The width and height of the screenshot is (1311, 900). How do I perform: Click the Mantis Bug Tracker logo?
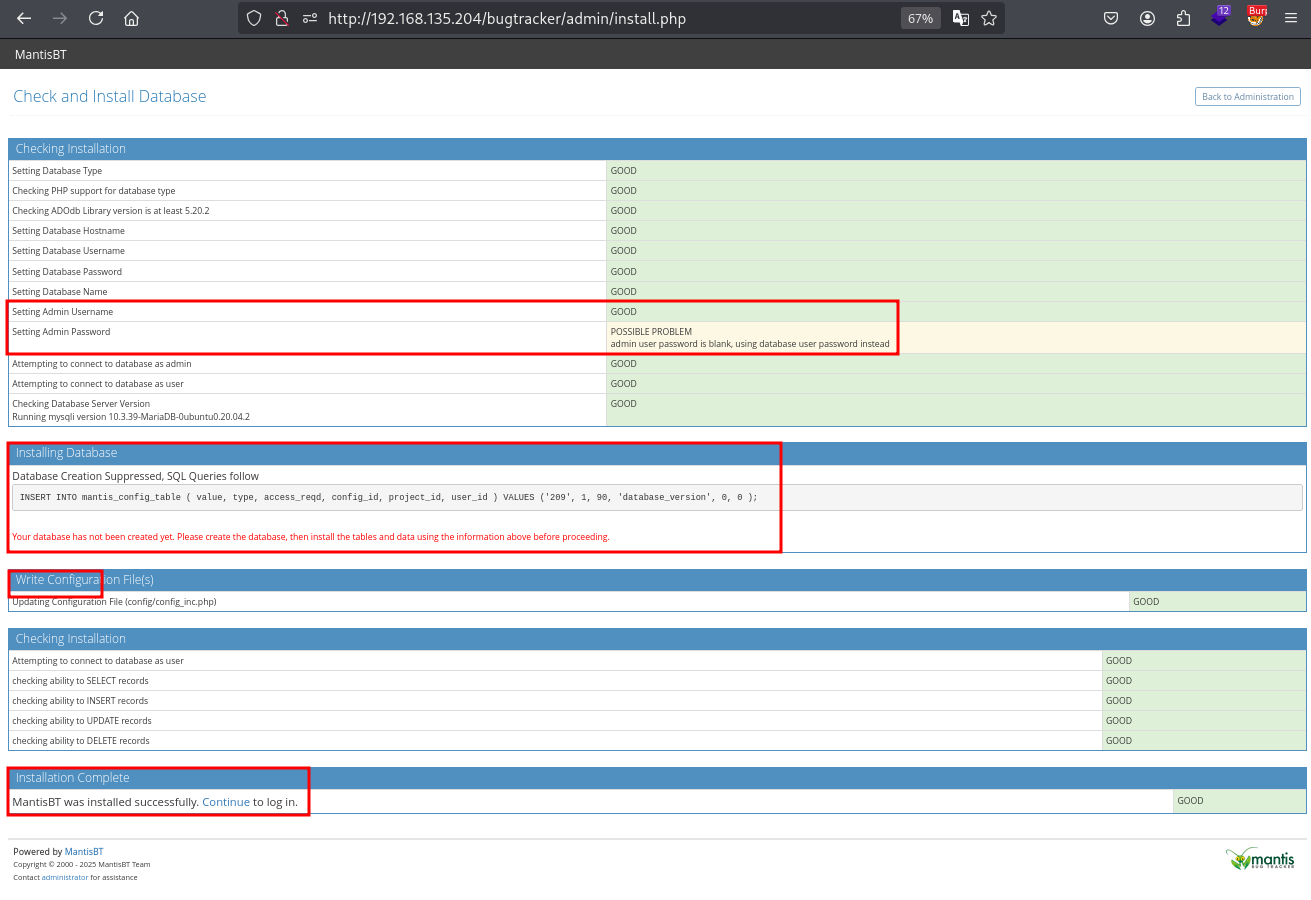(1261, 859)
